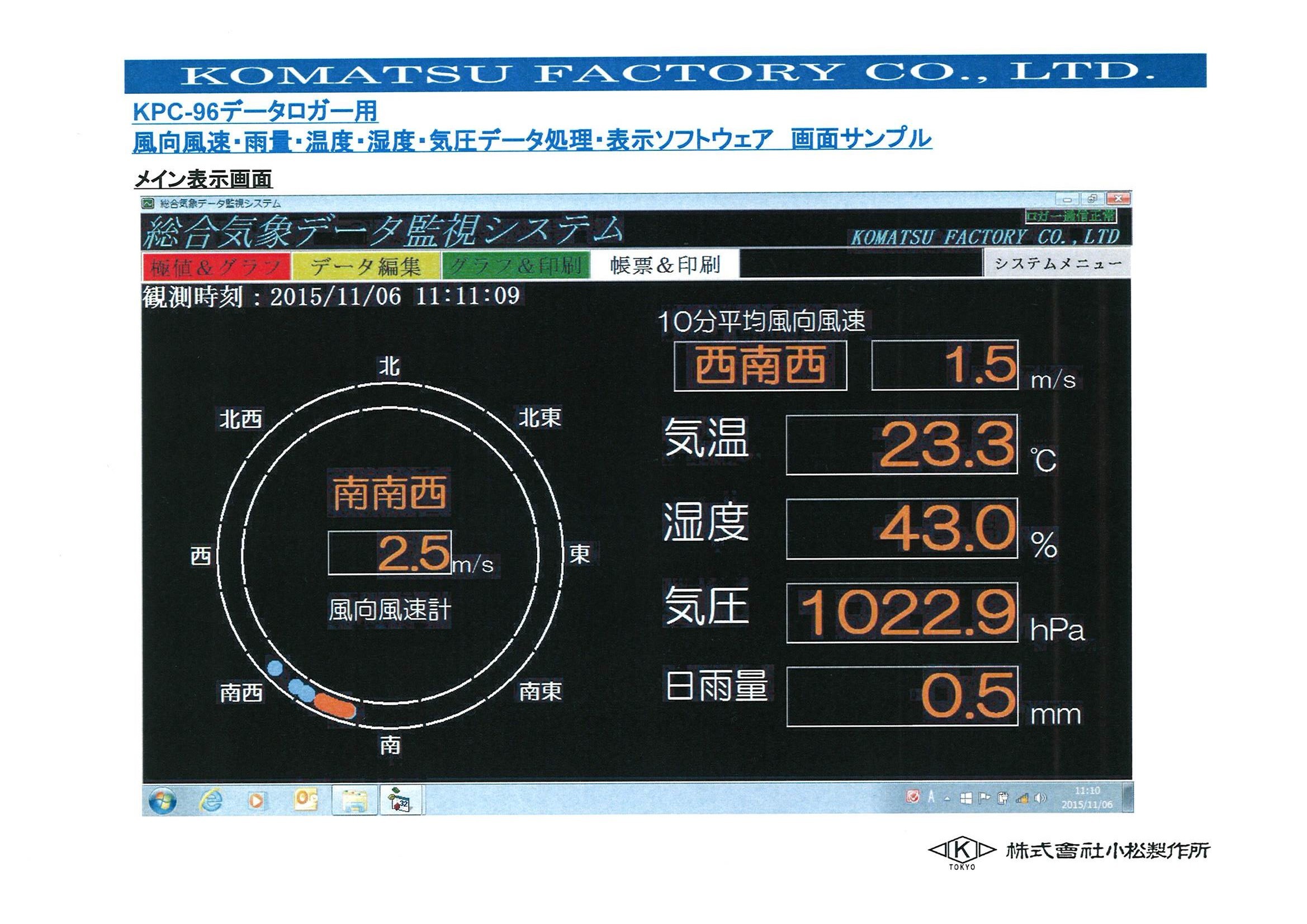Open the 帳票&印刷 tab
Image resolution: width=1307 pixels, height=924 pixels.
[665, 266]
